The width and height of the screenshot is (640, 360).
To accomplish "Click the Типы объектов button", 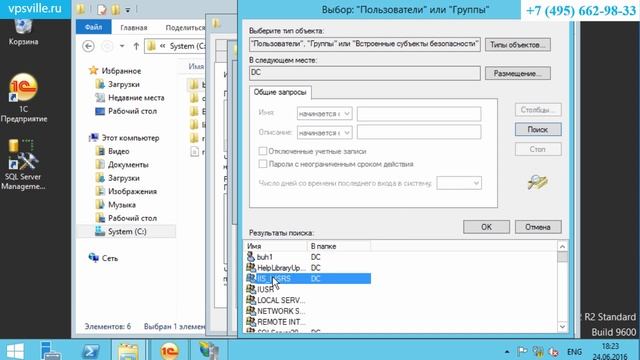I will tap(518, 44).
